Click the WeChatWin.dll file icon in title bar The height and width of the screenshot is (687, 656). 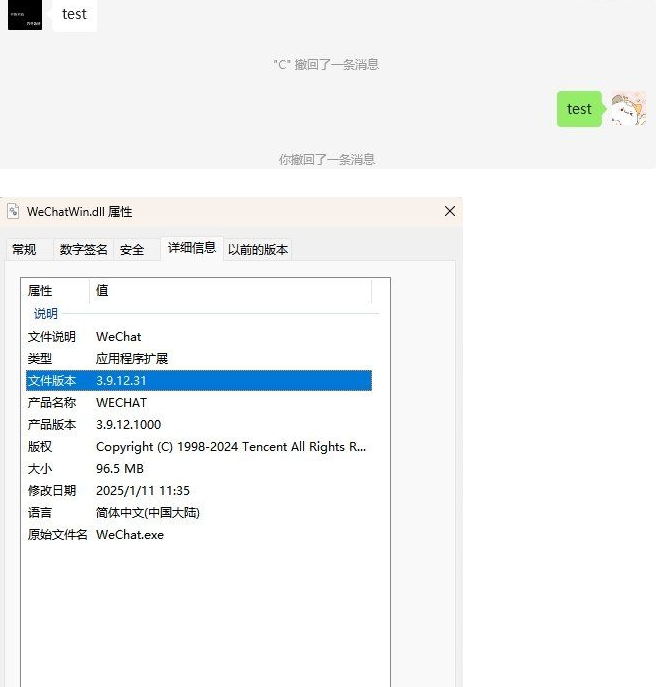tap(13, 211)
